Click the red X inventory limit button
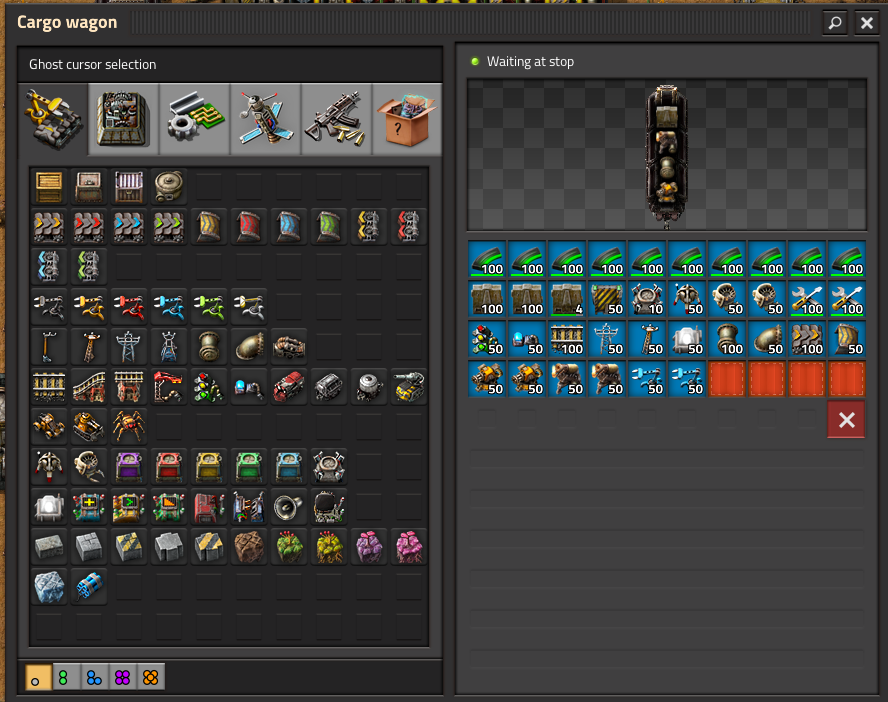The height and width of the screenshot is (702, 888). click(x=846, y=420)
